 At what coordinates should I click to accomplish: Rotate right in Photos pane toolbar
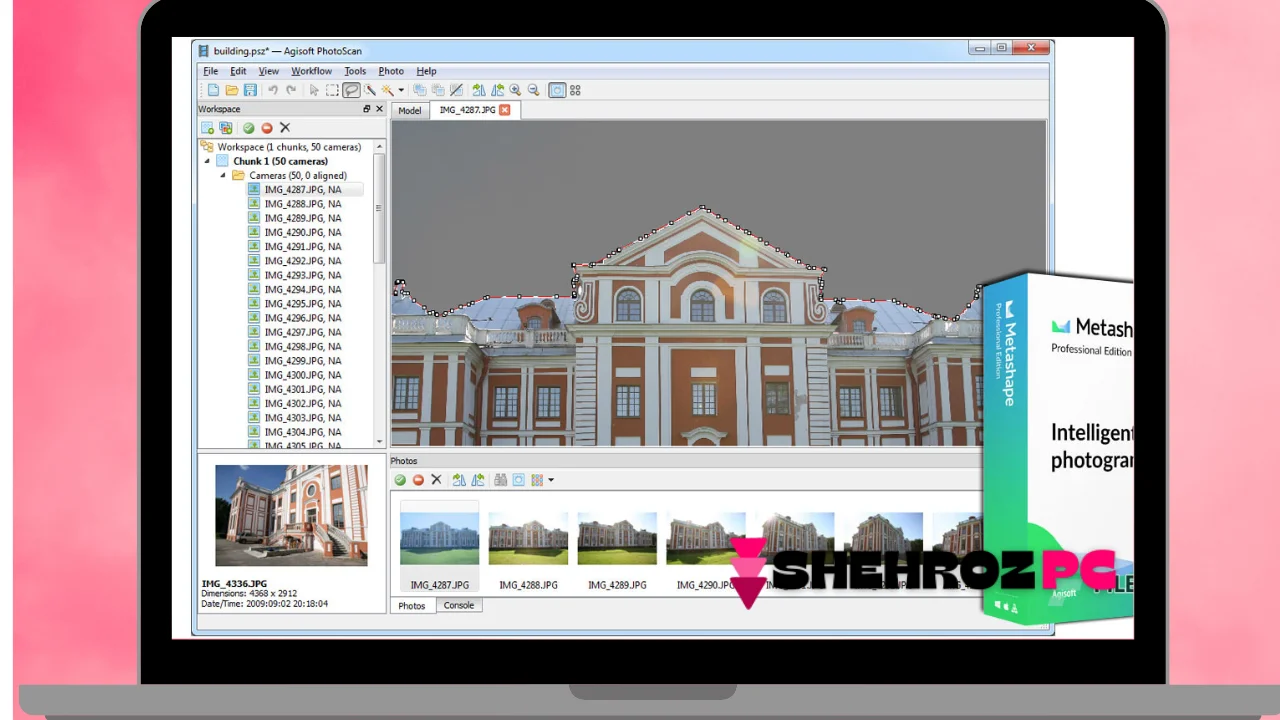tap(478, 480)
